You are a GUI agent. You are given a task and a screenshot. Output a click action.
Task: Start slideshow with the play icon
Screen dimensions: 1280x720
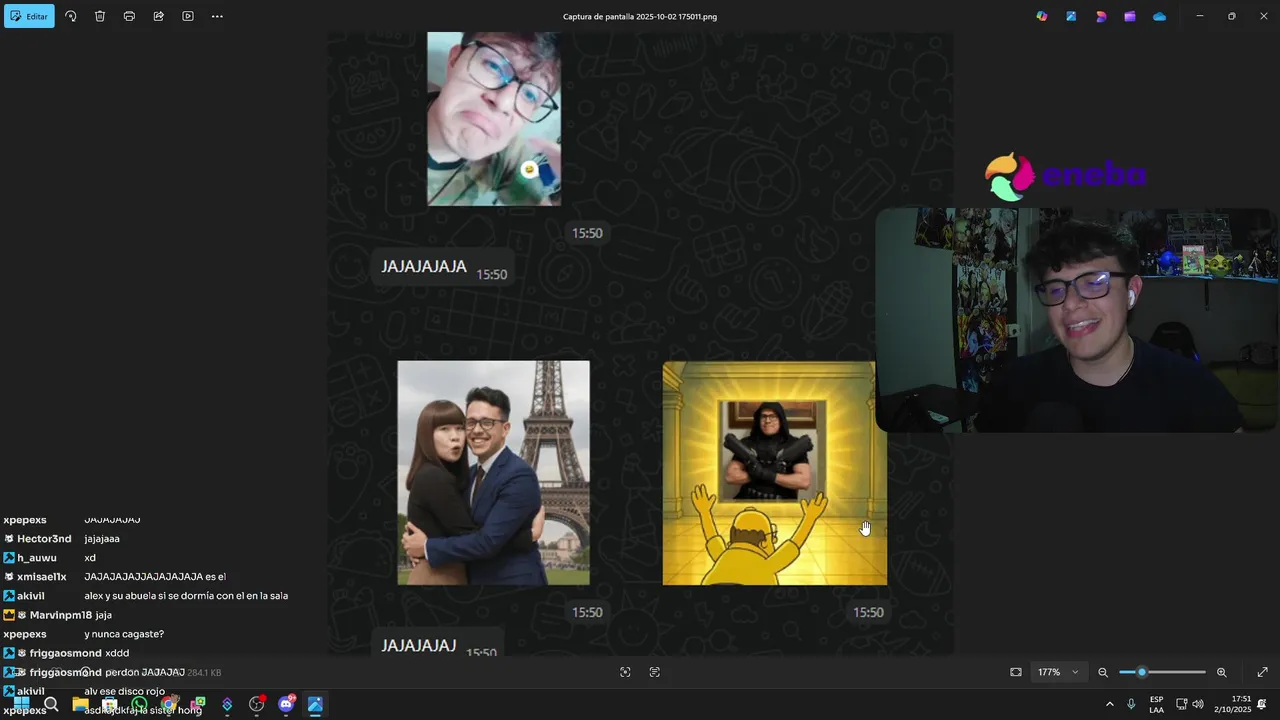point(188,16)
